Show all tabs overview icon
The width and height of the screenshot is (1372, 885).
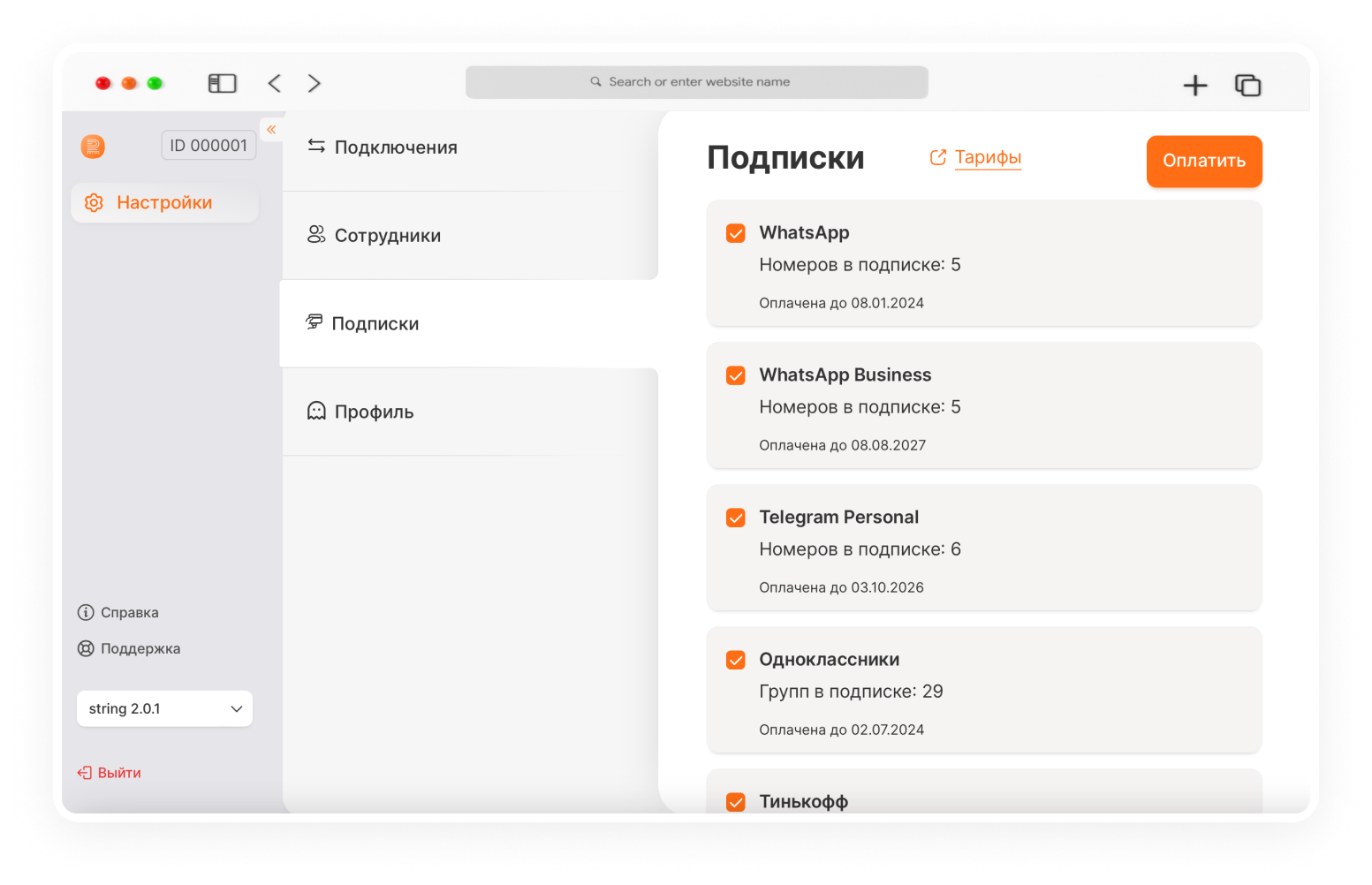(1247, 85)
